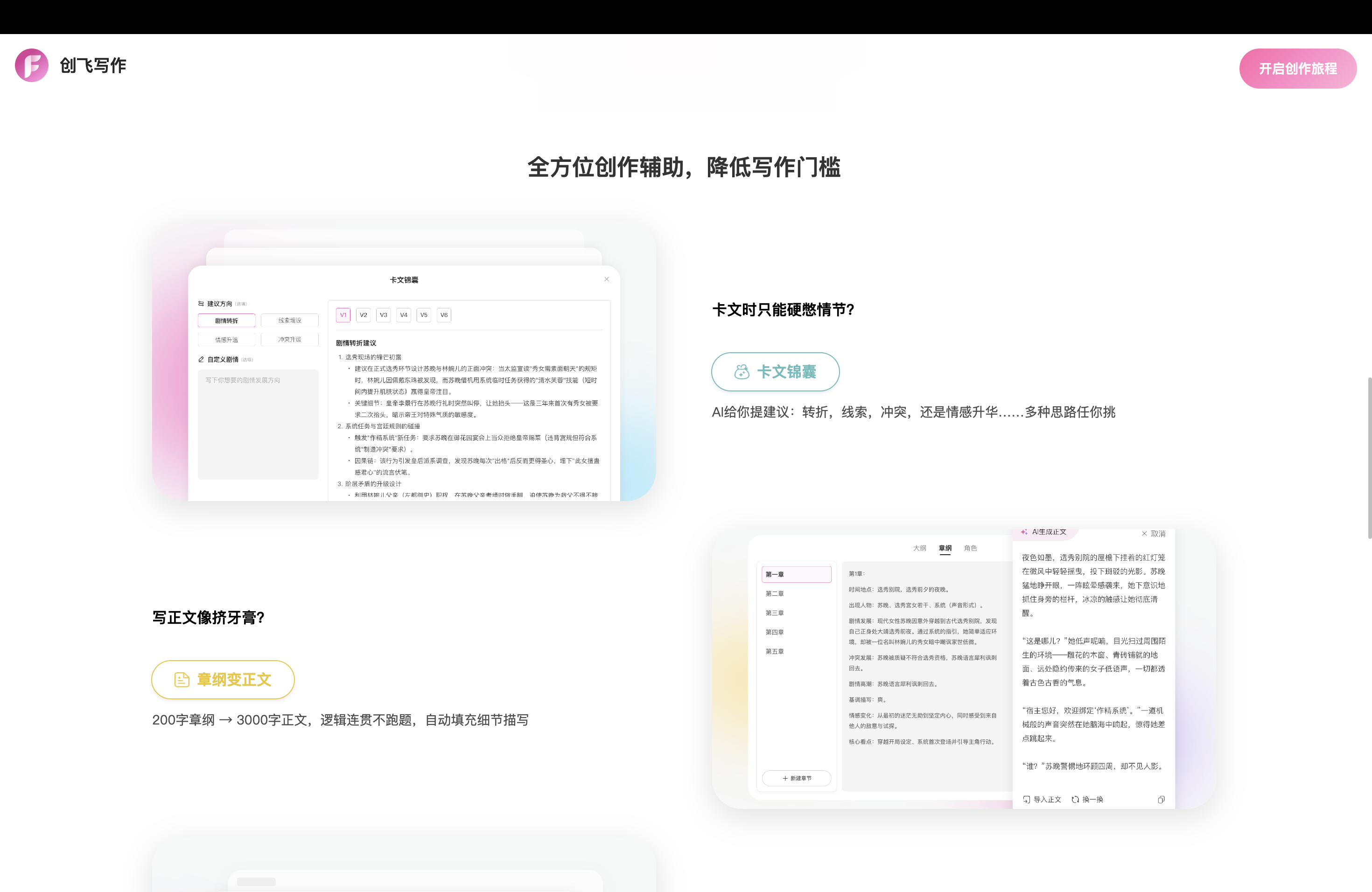Select the 情感升温 suggestion direction
This screenshot has width=1372, height=892.
226,340
